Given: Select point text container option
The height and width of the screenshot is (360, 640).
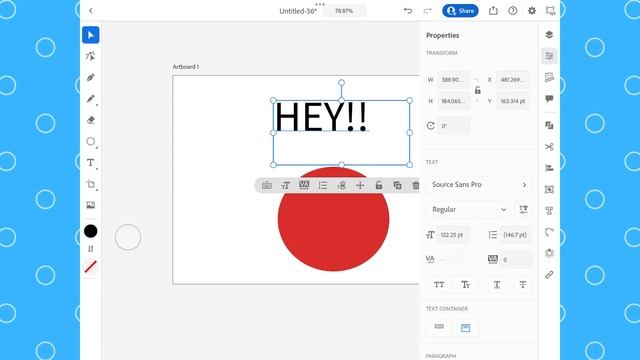Looking at the screenshot, I should (439, 327).
